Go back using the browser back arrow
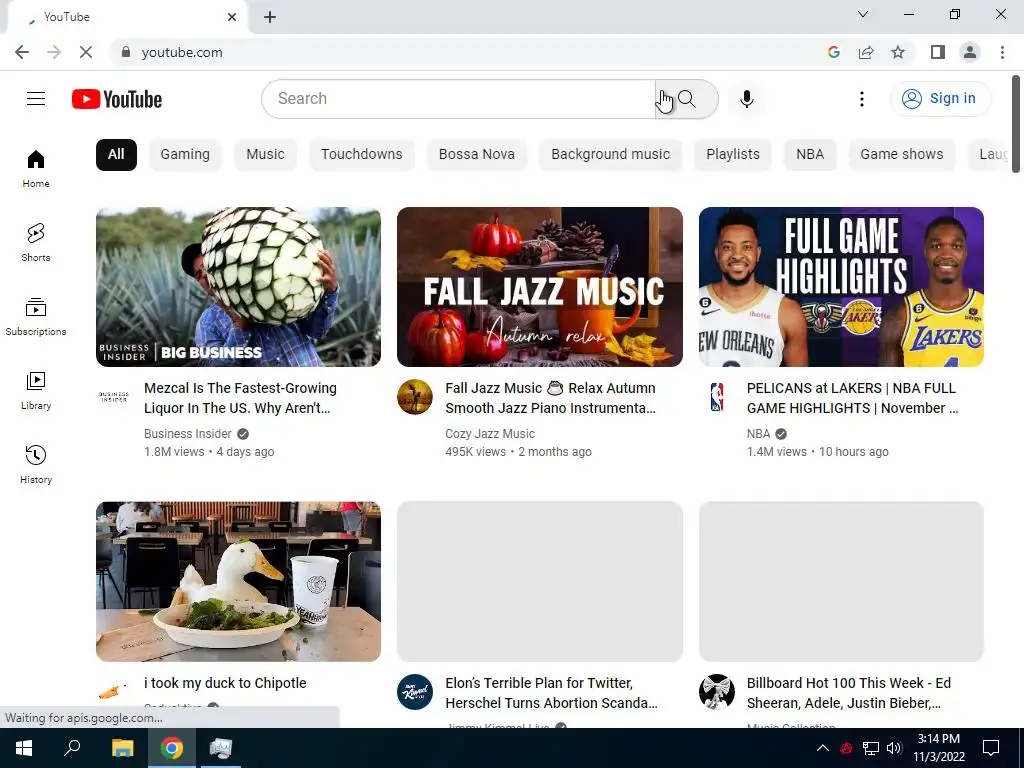The width and height of the screenshot is (1024, 768). pos(22,52)
